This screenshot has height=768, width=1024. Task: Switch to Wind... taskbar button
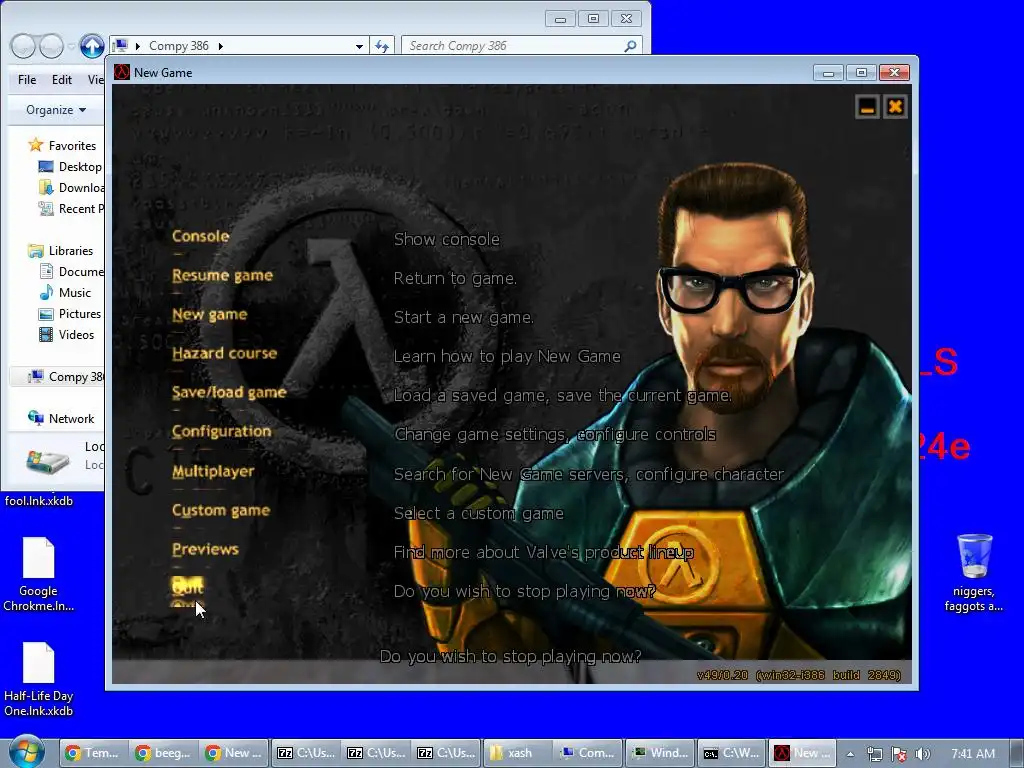click(660, 753)
